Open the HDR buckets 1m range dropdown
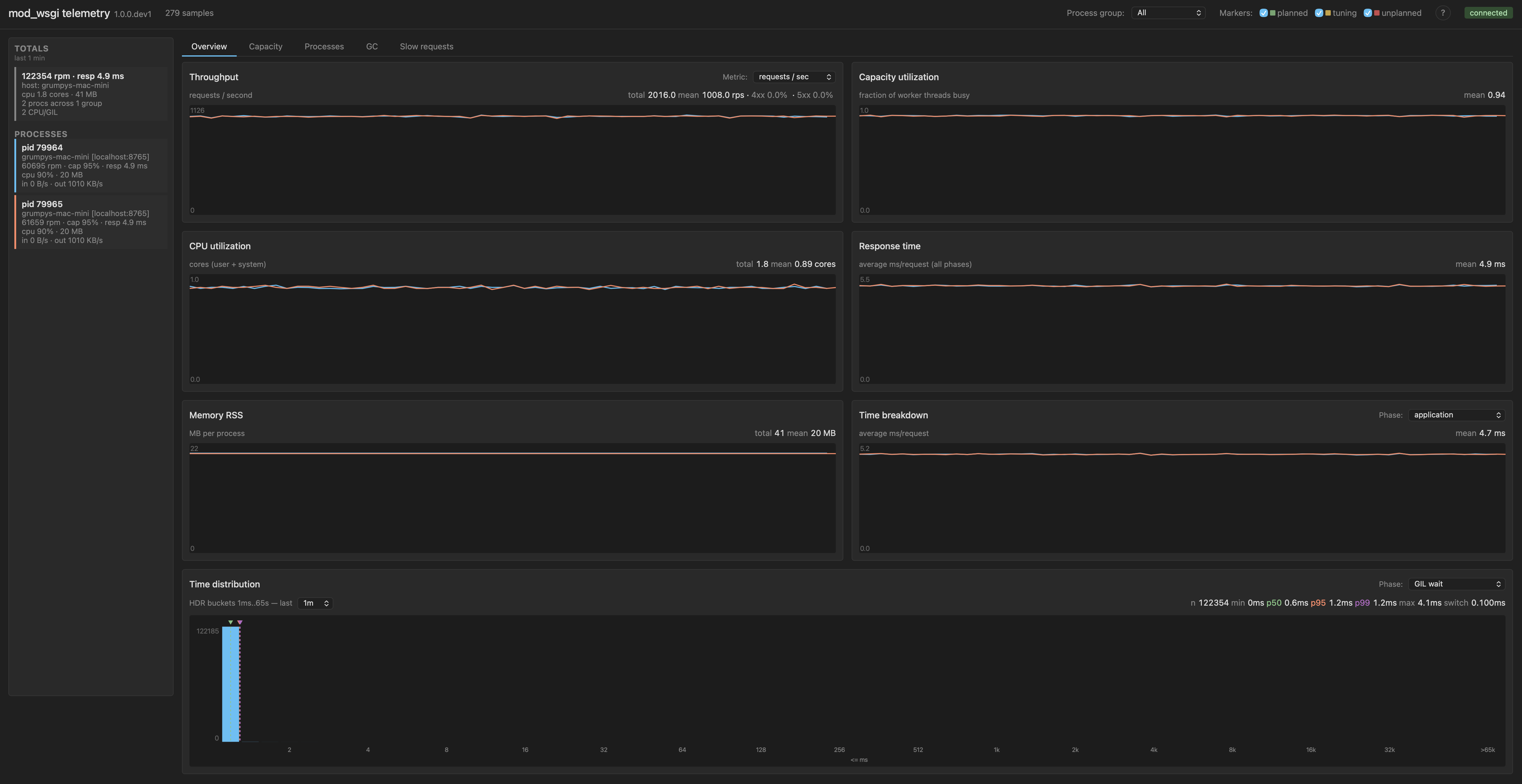 coord(315,603)
